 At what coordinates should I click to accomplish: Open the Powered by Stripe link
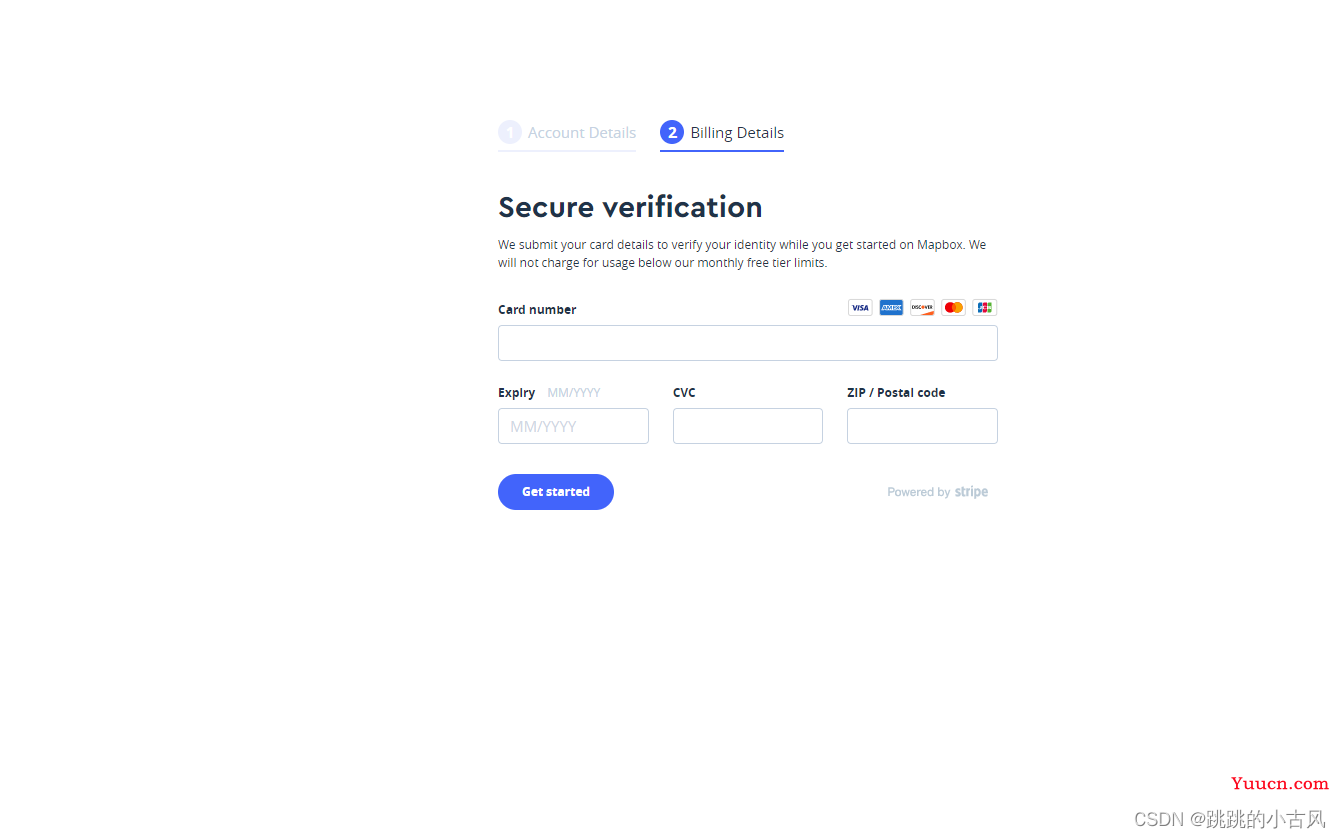click(x=938, y=492)
